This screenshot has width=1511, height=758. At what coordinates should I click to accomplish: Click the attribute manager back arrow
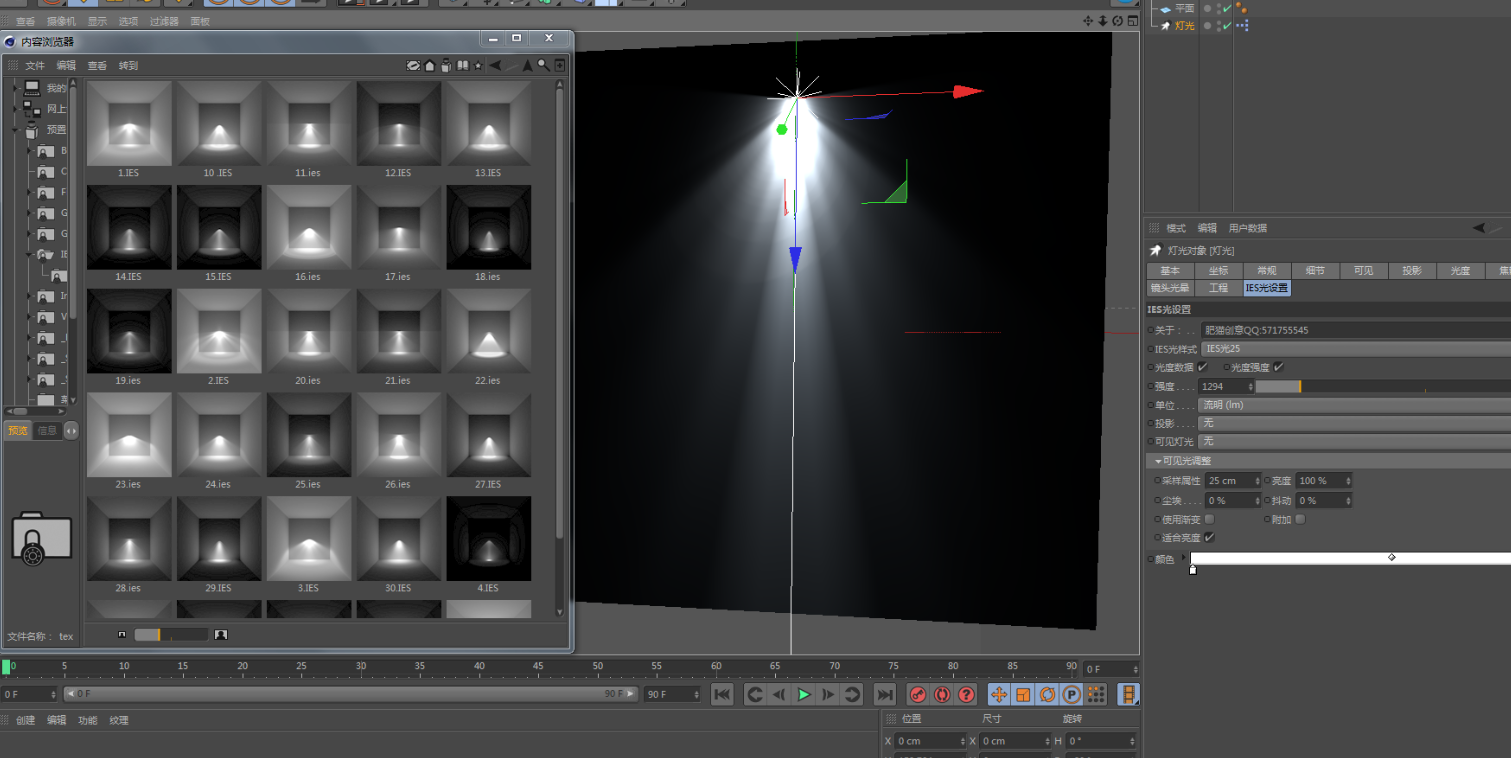pyautogui.click(x=1479, y=227)
